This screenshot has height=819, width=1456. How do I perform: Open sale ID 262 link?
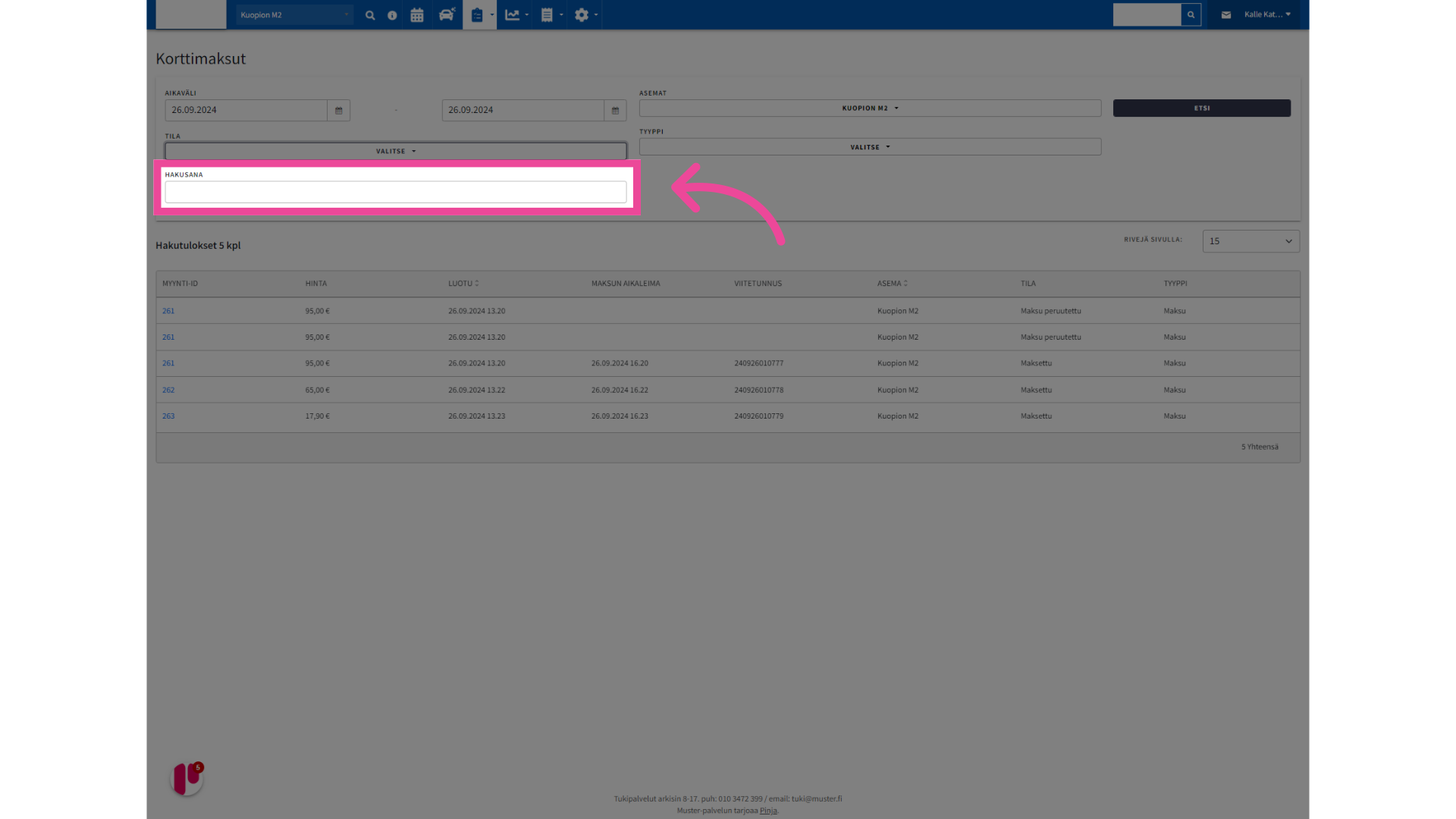pyautogui.click(x=168, y=390)
